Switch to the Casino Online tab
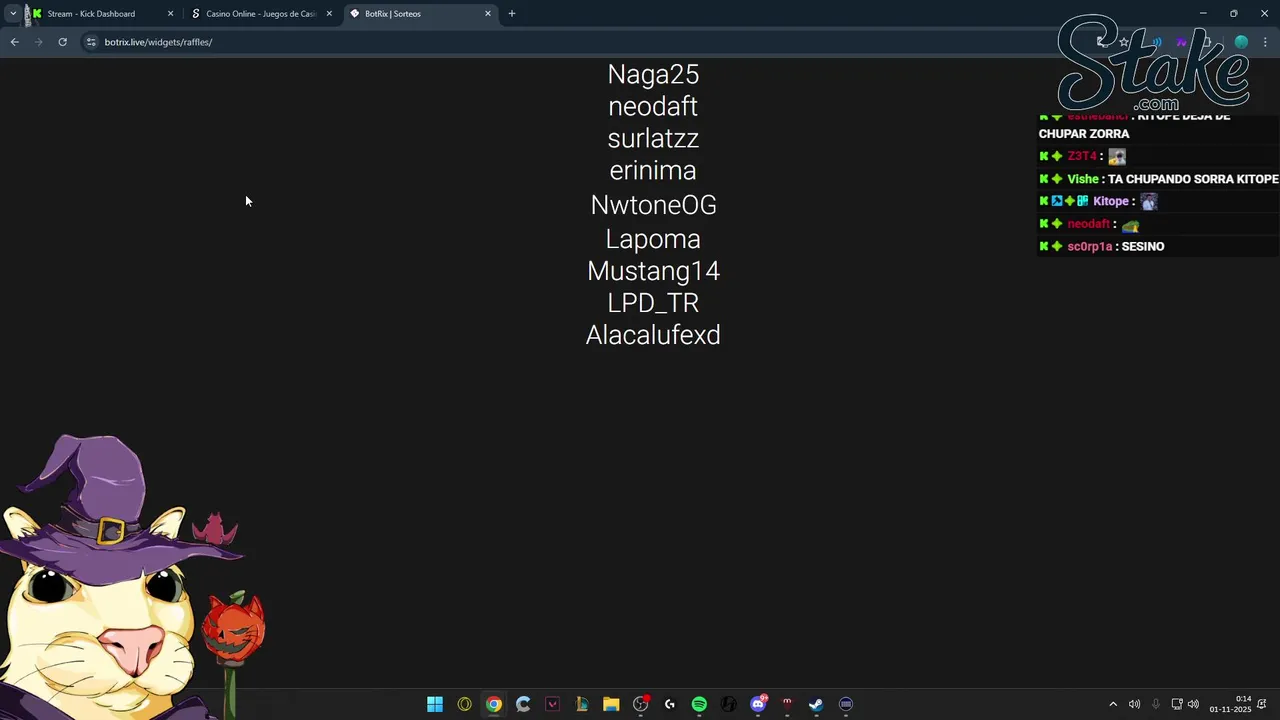This screenshot has width=1280, height=720. (261, 14)
